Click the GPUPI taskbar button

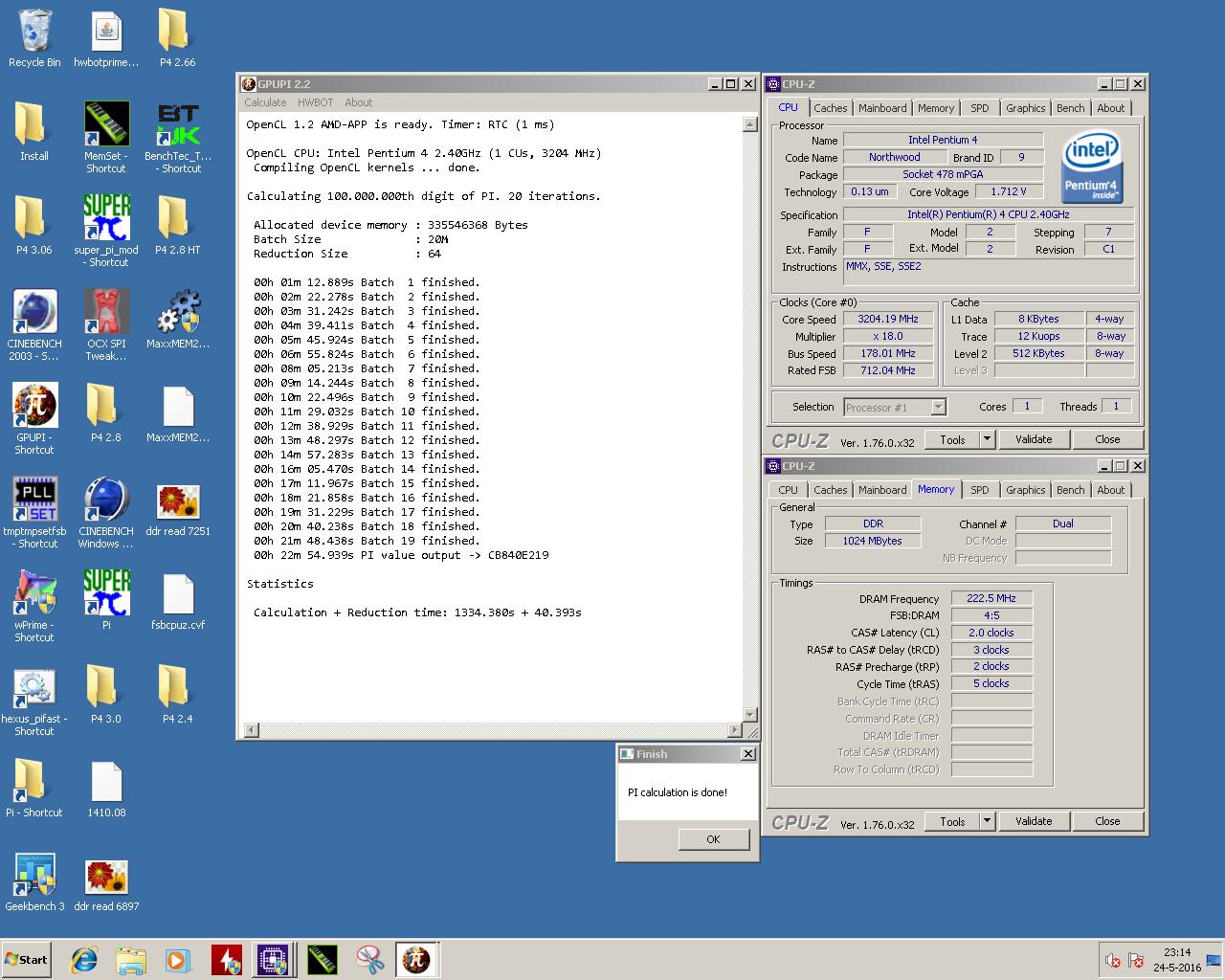click(416, 960)
